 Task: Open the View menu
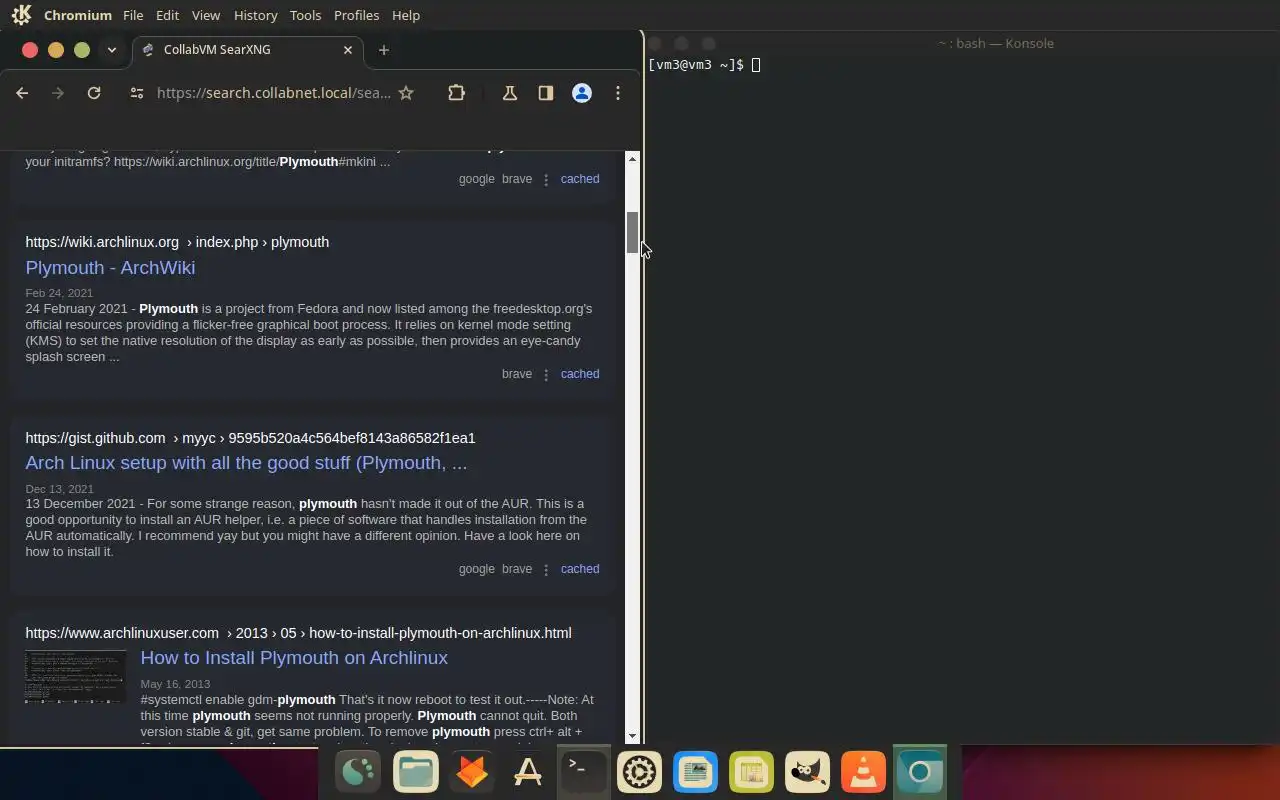(206, 15)
